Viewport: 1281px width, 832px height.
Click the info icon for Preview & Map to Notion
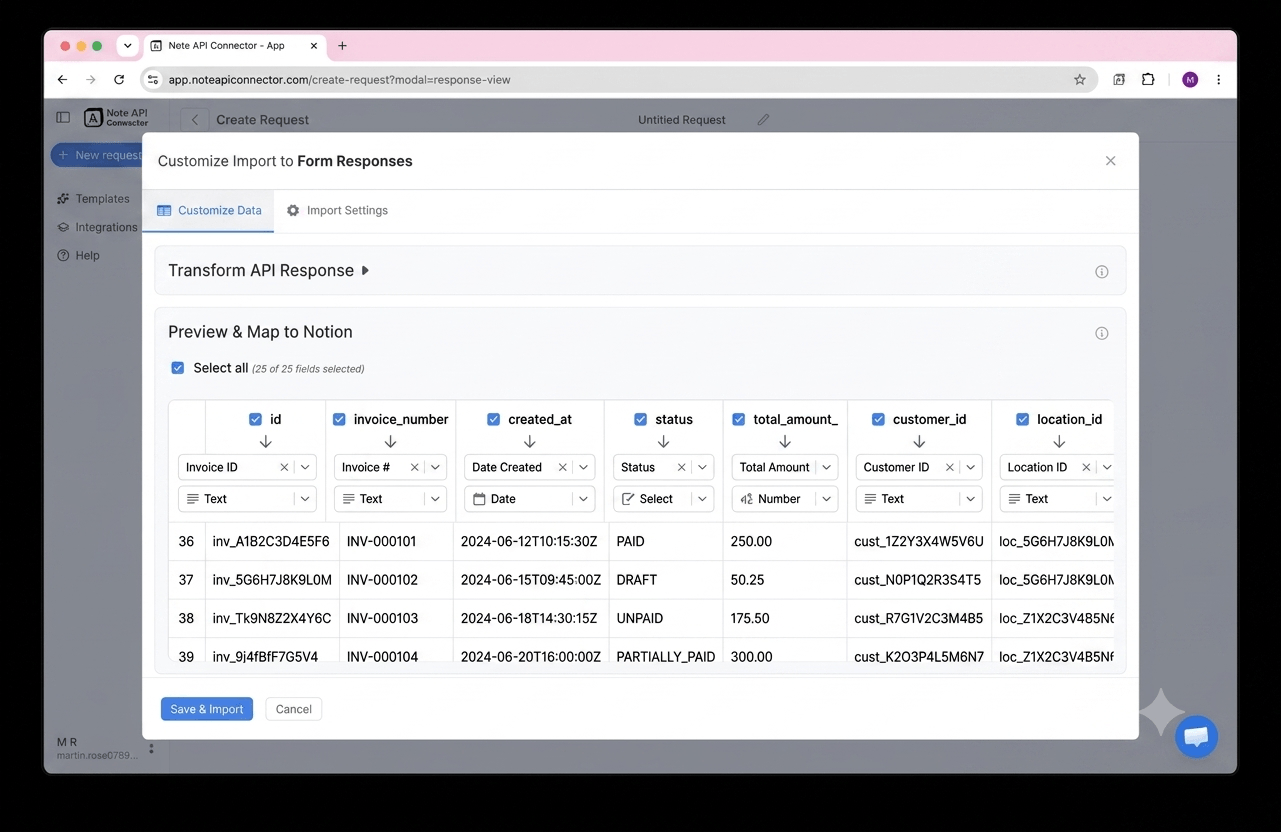(x=1102, y=333)
